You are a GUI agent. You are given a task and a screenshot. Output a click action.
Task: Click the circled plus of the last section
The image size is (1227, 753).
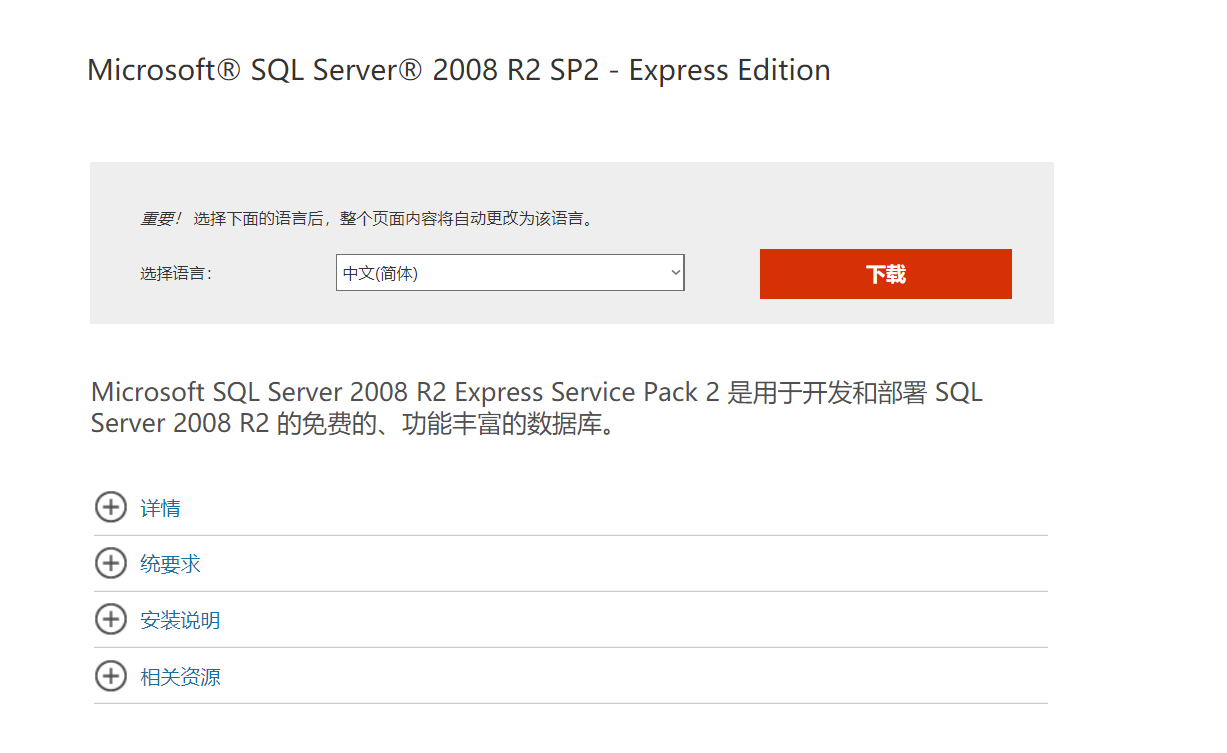point(111,676)
